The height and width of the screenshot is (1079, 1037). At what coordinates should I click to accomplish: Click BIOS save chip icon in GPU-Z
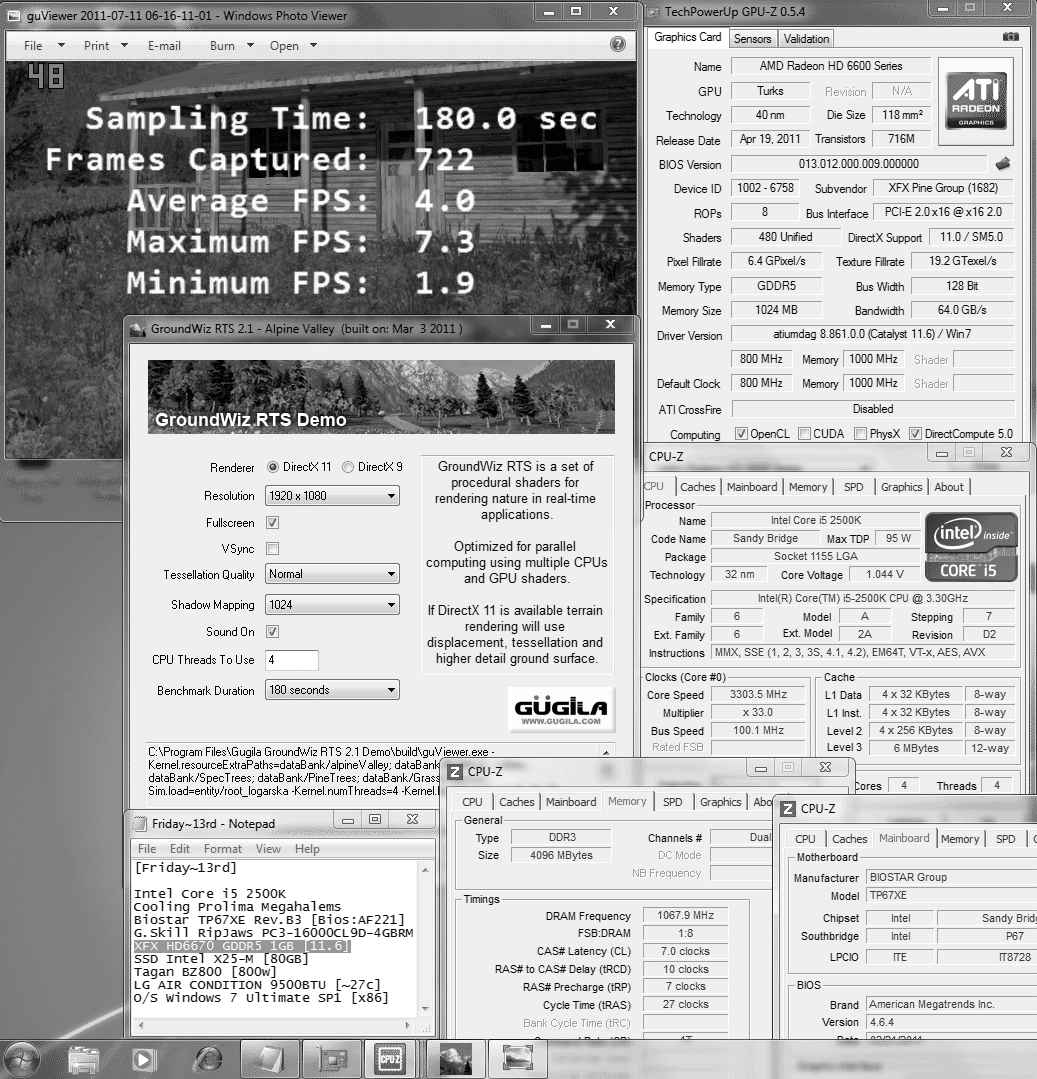[x=1003, y=164]
